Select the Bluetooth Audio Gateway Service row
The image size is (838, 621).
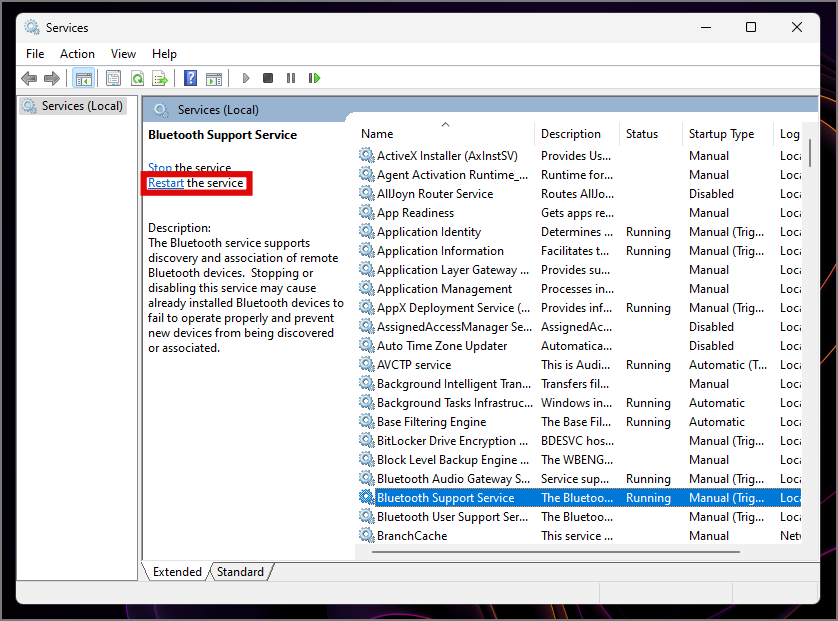click(579, 478)
